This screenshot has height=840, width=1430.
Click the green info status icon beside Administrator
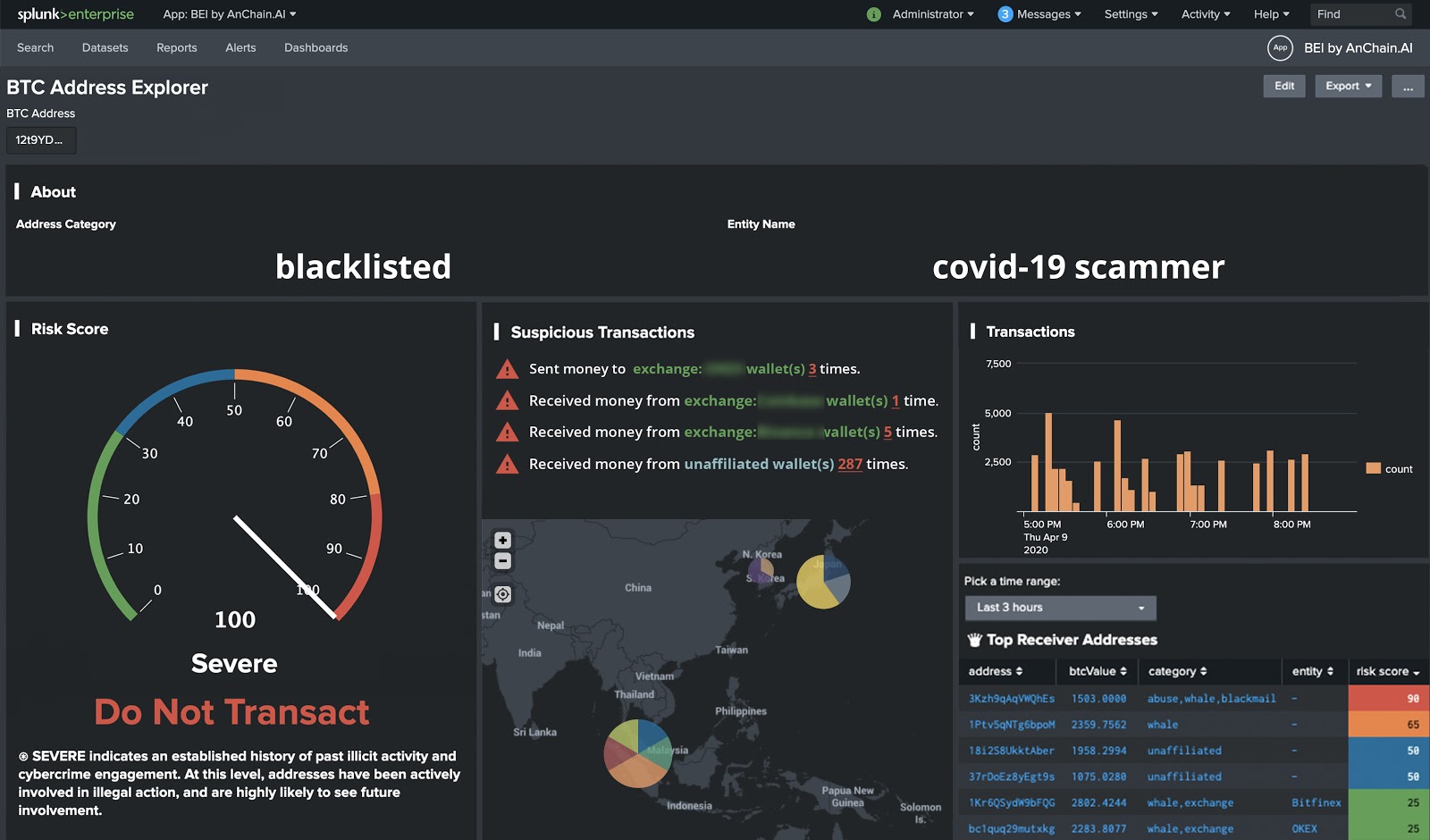pyautogui.click(x=874, y=14)
